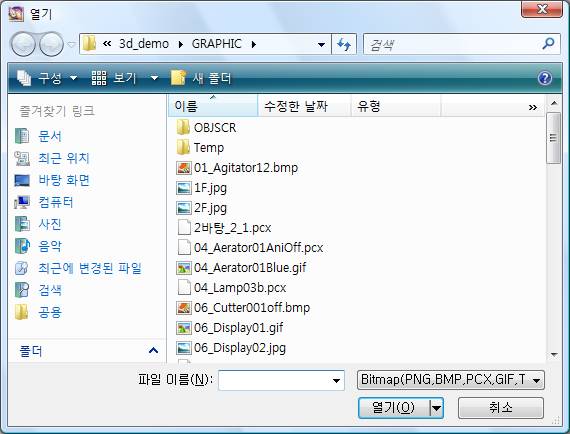Click the 새 폴더 new folder icon
This screenshot has height=434, width=570.
178,78
